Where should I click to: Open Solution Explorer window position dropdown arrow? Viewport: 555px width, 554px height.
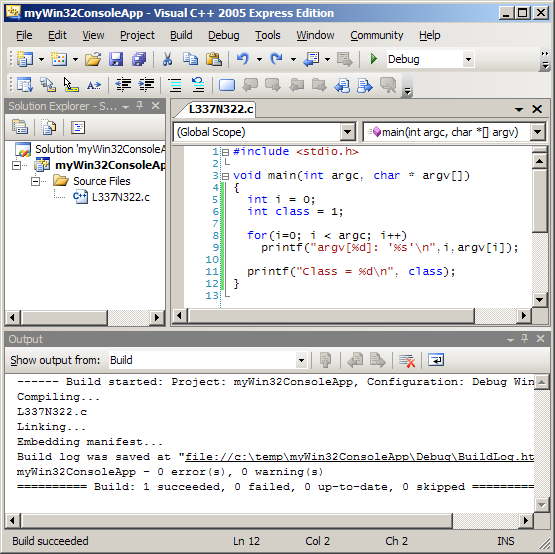click(x=125, y=106)
